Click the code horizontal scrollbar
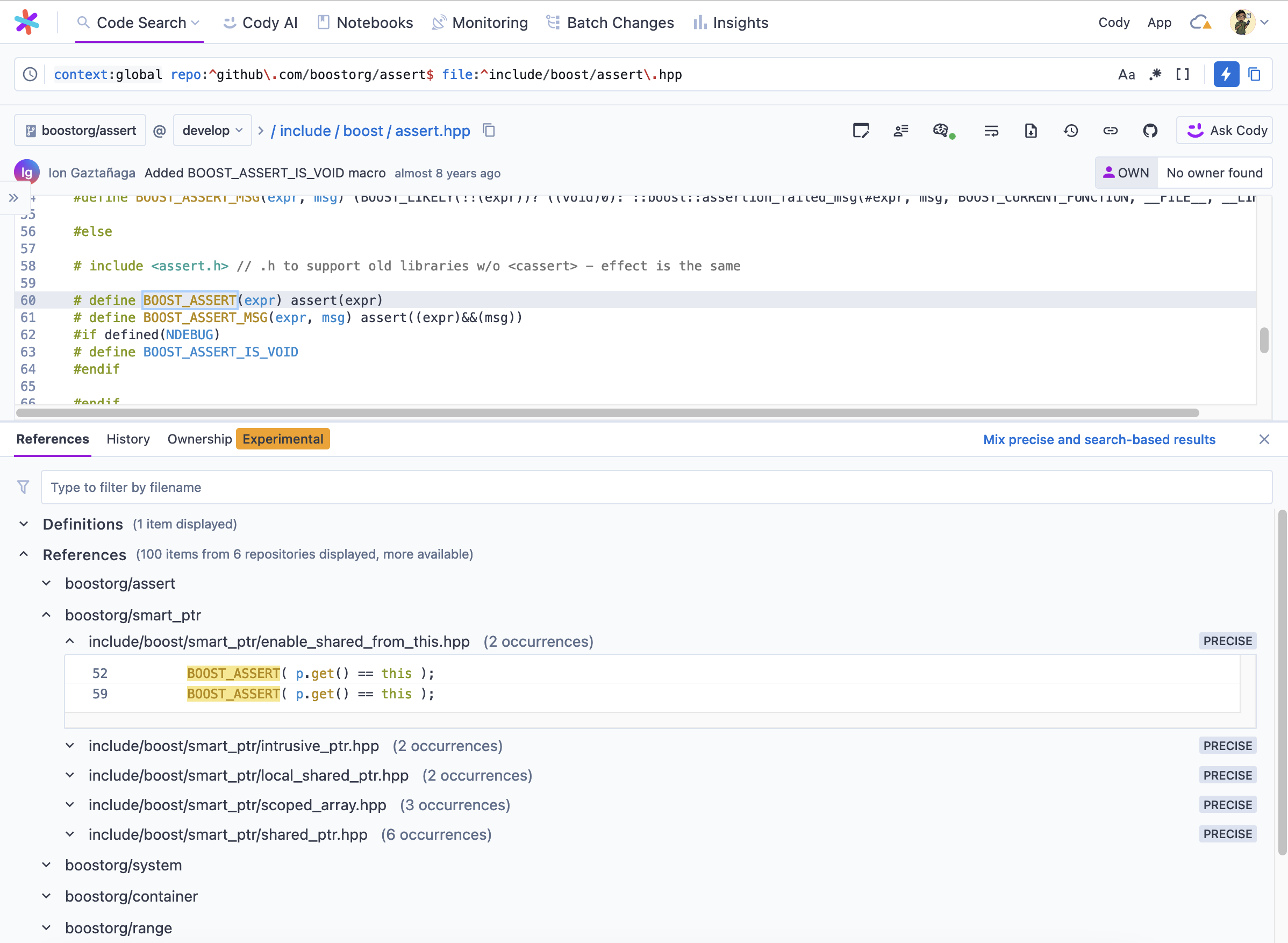Screen dimensions: 1288x943 tap(607, 412)
